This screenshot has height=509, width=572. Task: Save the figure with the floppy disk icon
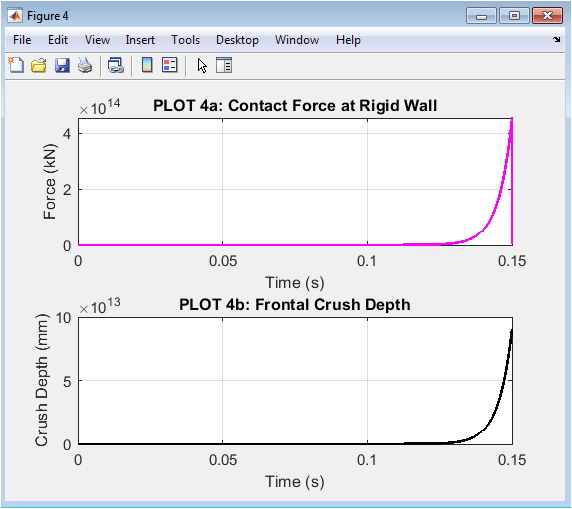pos(62,66)
